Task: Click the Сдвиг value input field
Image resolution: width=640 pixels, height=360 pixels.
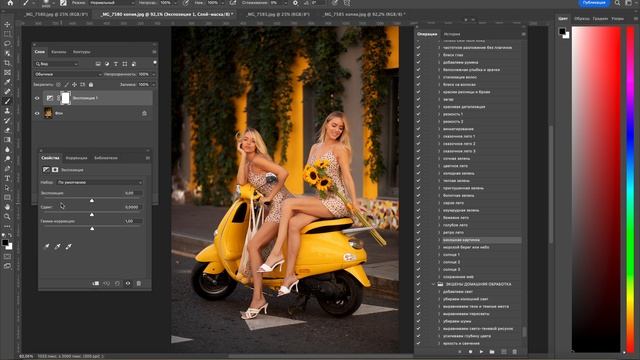Action: (132, 207)
